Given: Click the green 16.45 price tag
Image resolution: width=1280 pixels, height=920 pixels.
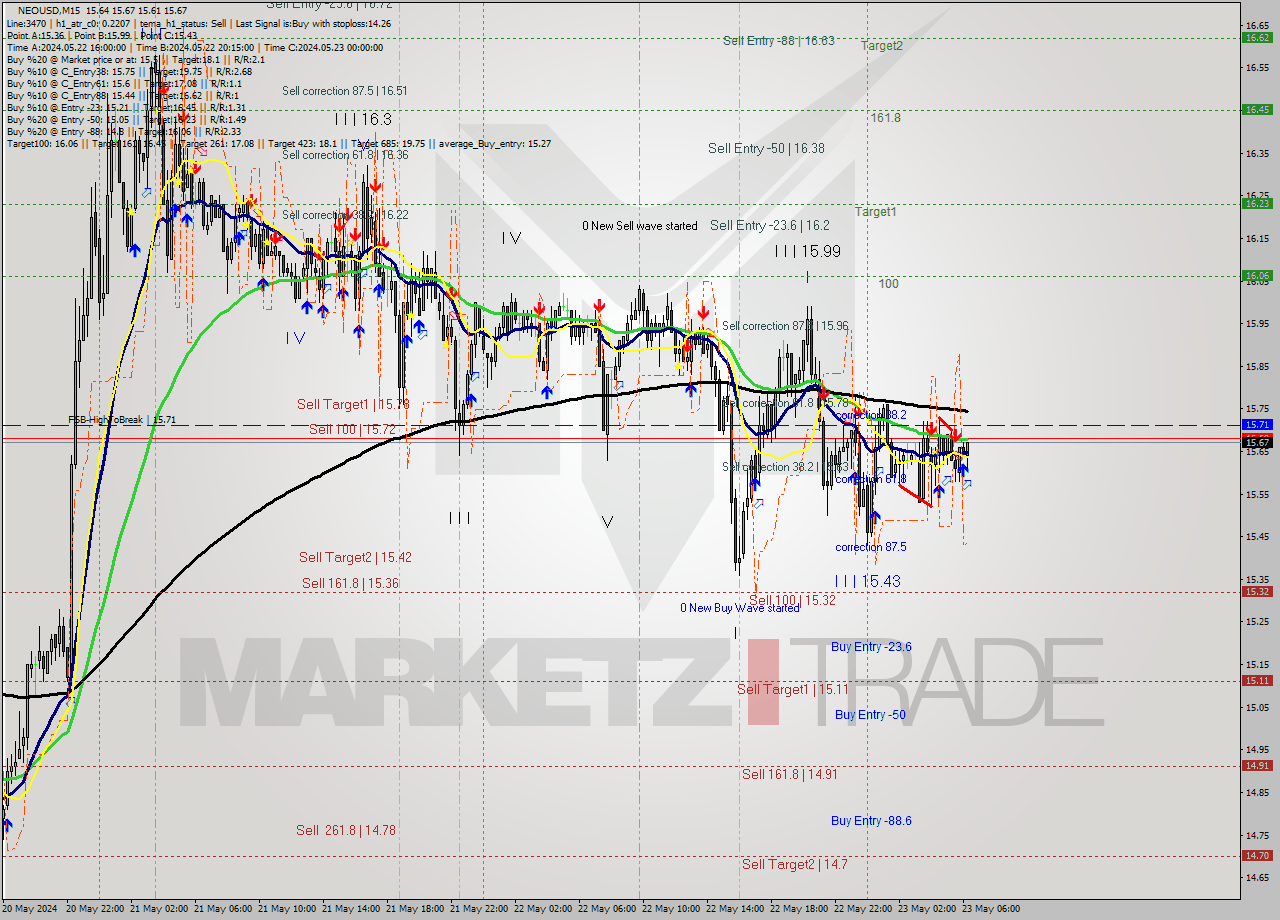Looking at the screenshot, I should coord(1256,110).
